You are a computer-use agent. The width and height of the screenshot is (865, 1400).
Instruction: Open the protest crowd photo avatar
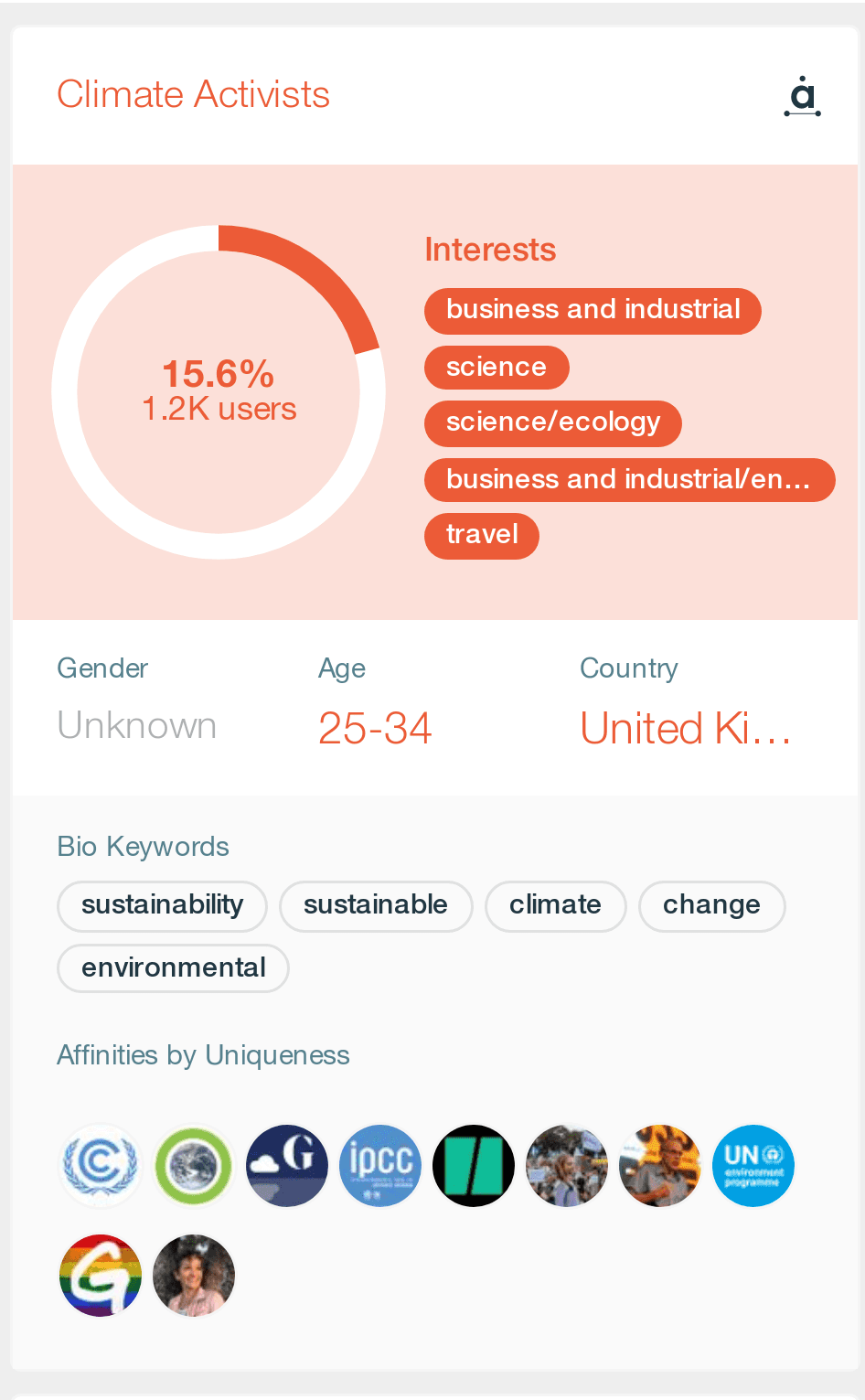pos(567,1166)
